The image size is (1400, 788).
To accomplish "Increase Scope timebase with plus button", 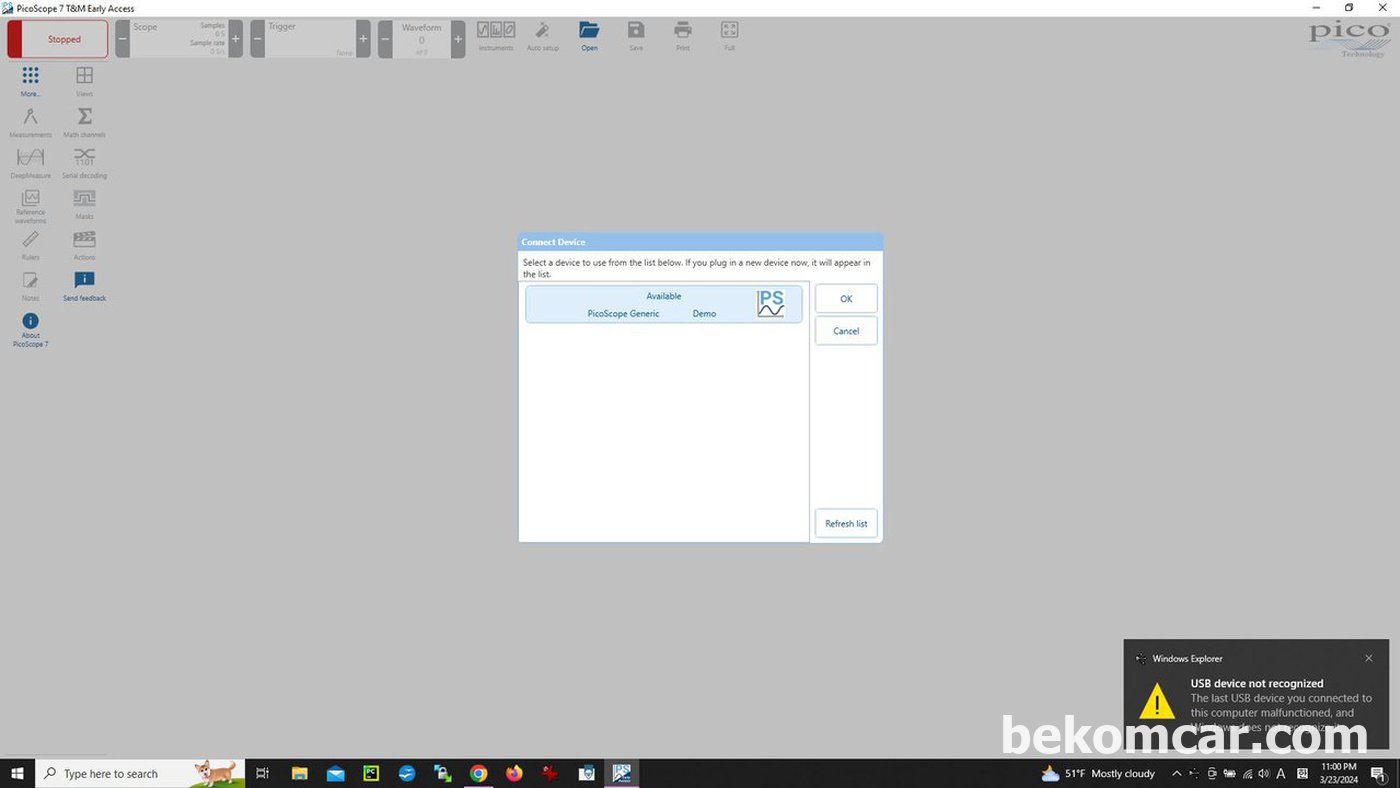I will (x=236, y=39).
